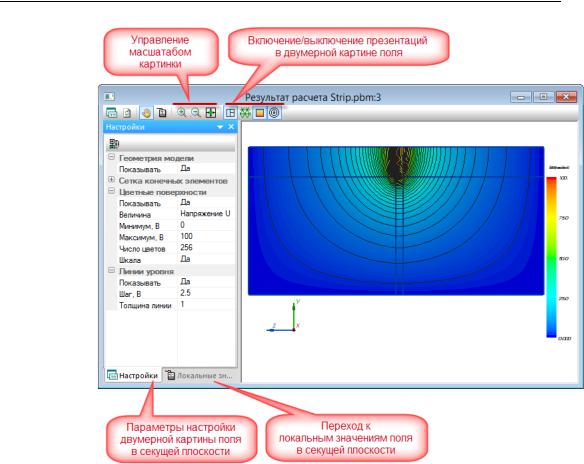
Task: Click the application icon in title bar
Action: coord(110,97)
